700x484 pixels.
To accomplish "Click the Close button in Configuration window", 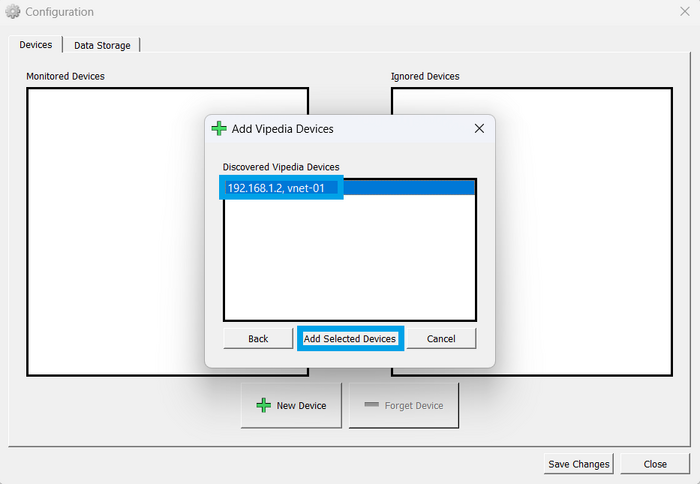I will click(655, 464).
